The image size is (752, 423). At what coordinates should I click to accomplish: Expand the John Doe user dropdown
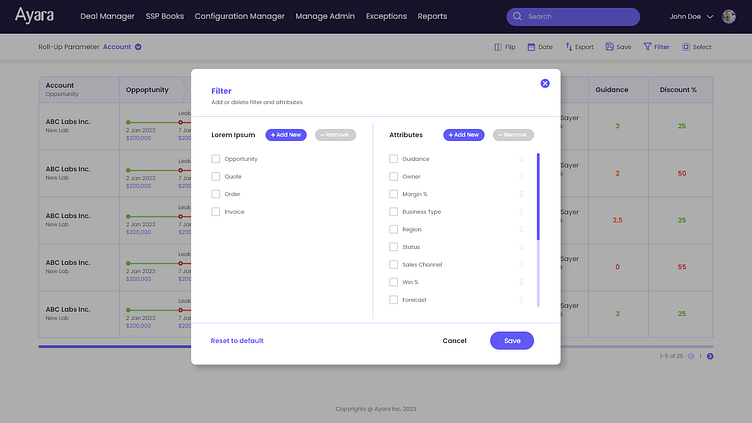(710, 17)
